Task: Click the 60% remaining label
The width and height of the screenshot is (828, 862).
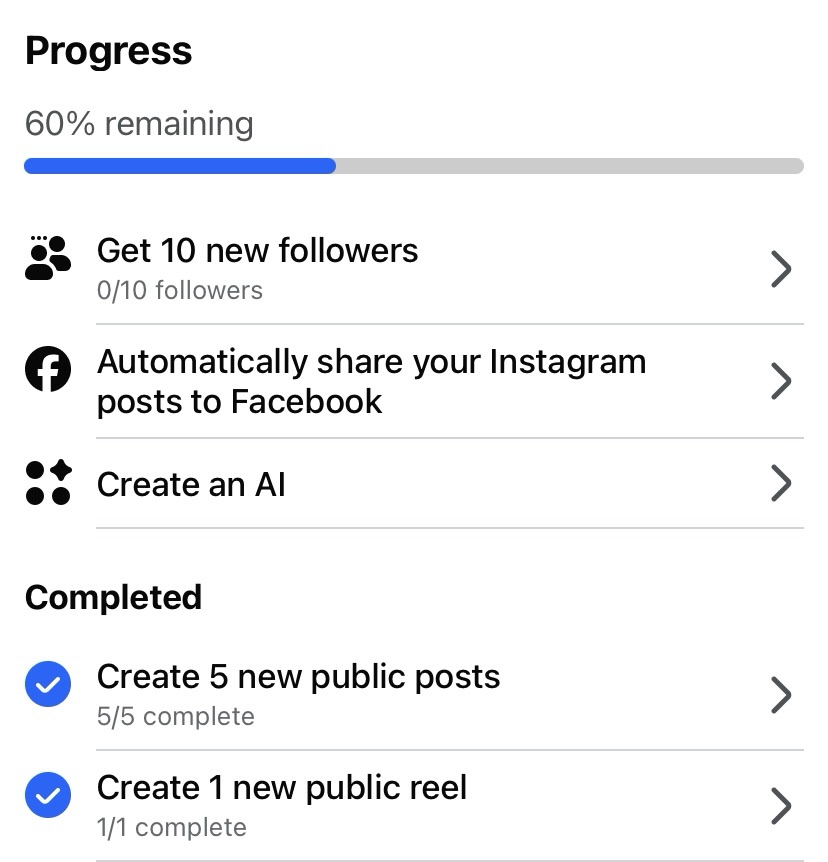Action: pos(139,124)
